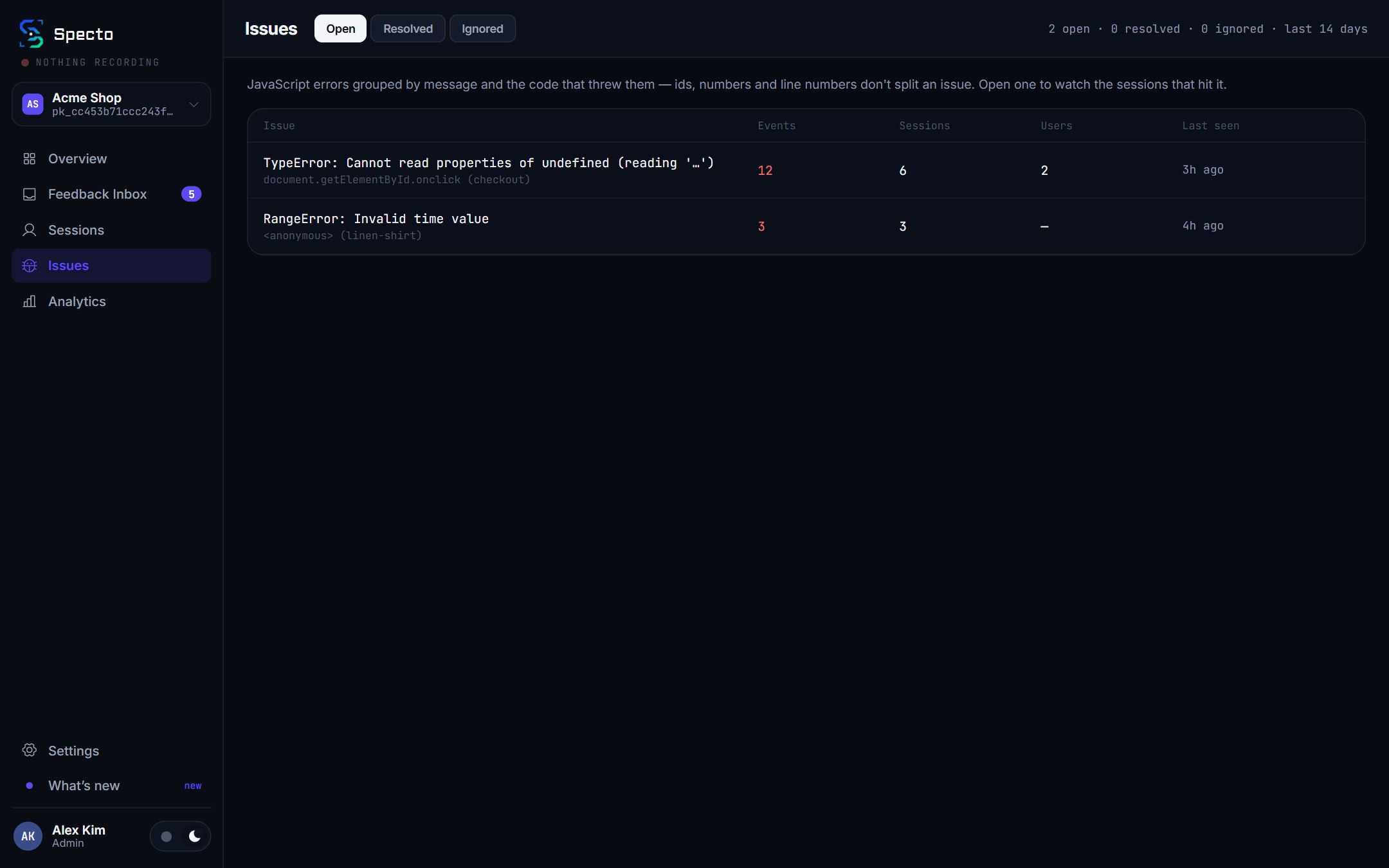Select the Open issues tab
This screenshot has height=868, width=1389.
(x=340, y=28)
